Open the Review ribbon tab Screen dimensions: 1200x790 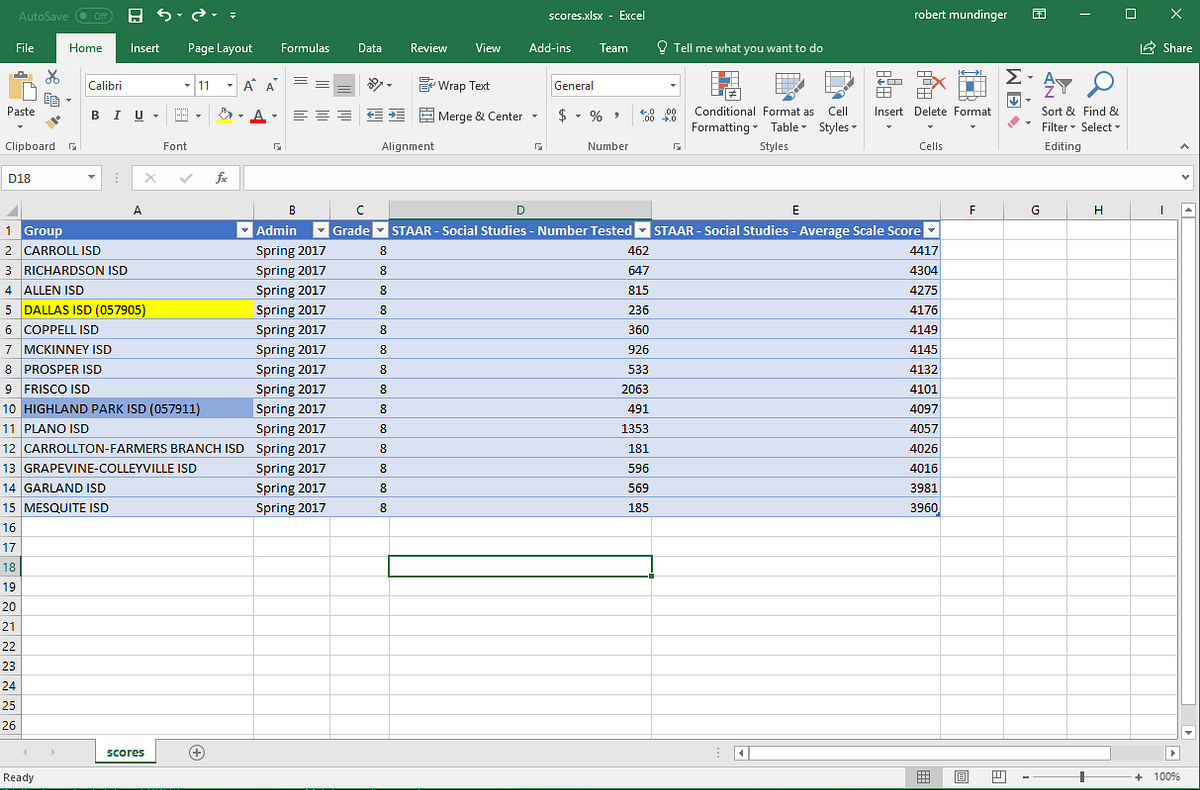(x=428, y=47)
